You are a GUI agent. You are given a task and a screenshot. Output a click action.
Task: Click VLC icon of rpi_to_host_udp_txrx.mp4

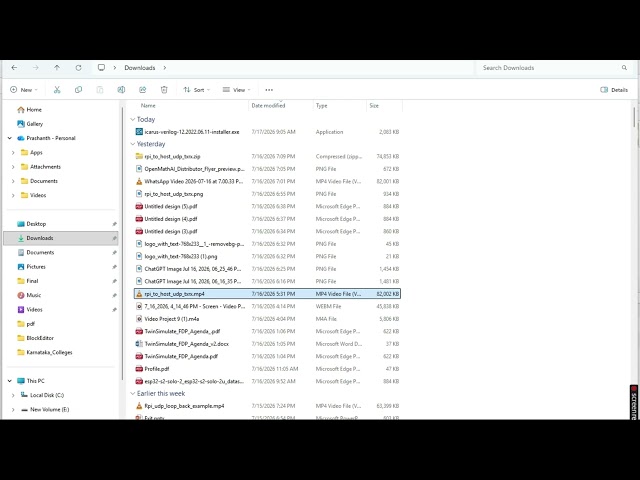pos(139,294)
